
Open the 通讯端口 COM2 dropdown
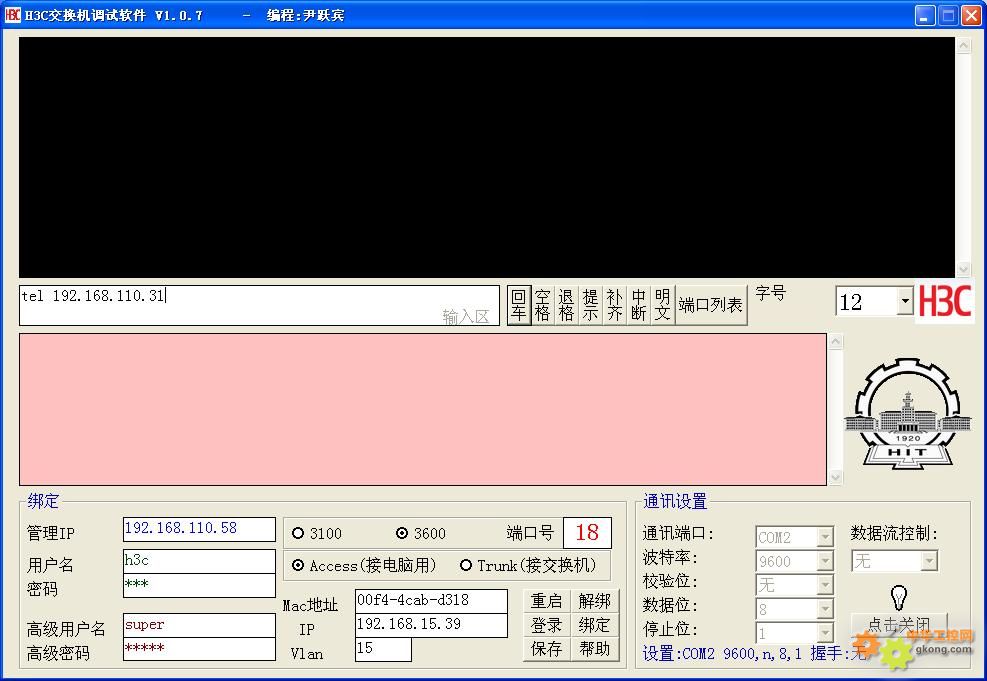825,537
